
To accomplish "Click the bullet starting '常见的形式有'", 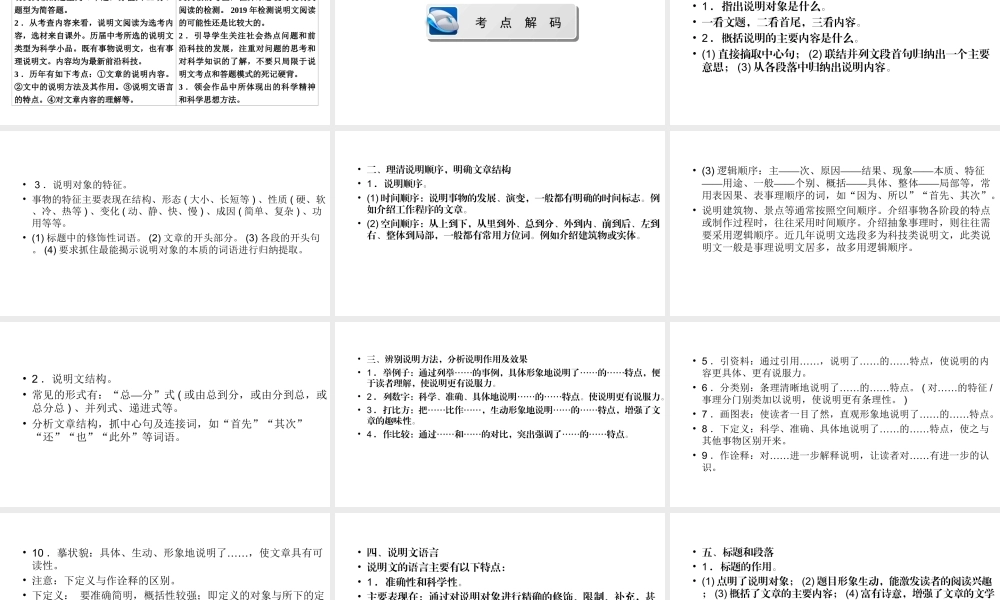I will 179,400.
